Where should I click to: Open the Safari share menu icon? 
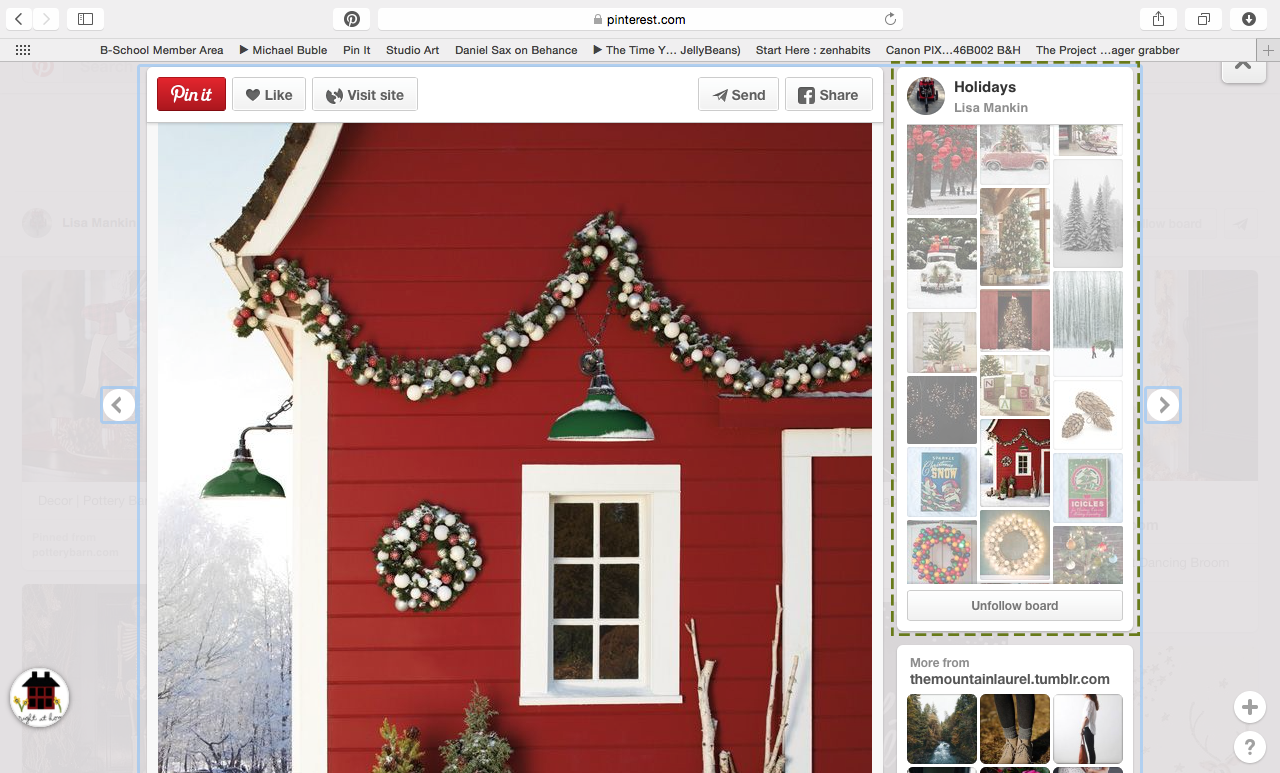[x=1158, y=19]
